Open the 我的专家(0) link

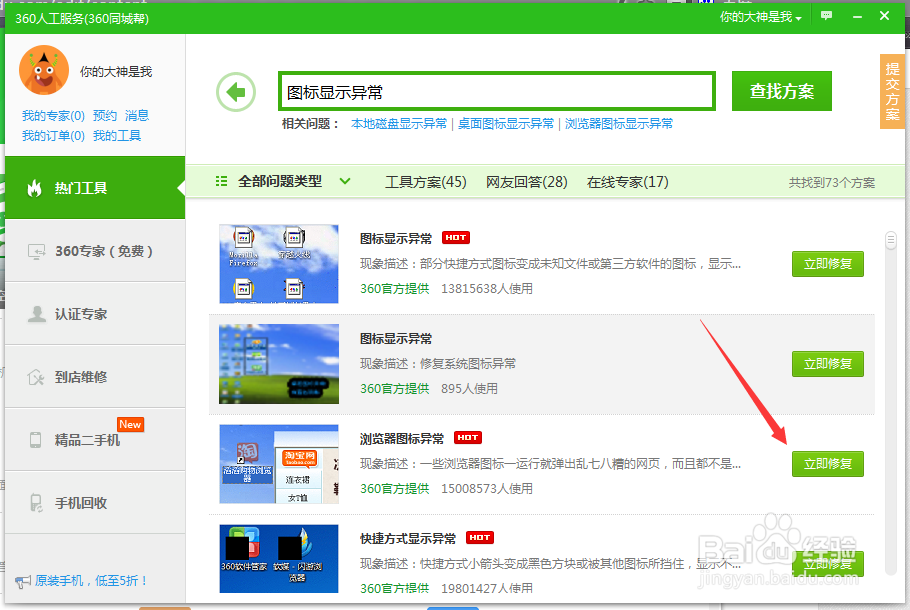(53, 116)
